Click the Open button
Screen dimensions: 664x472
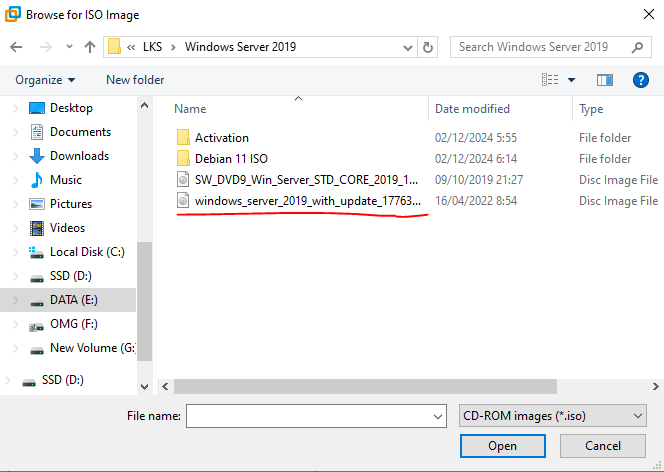[x=502, y=446]
